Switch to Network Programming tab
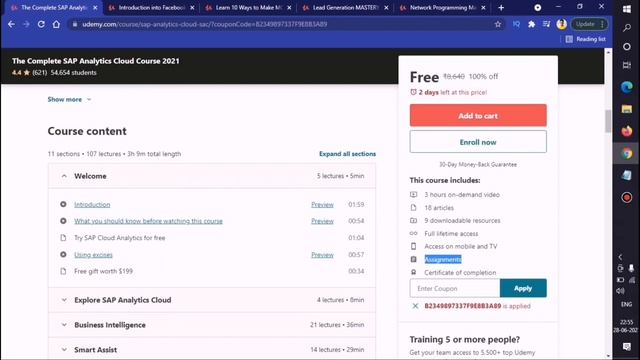Screen dimensions: 640x360 click(x=442, y=8)
